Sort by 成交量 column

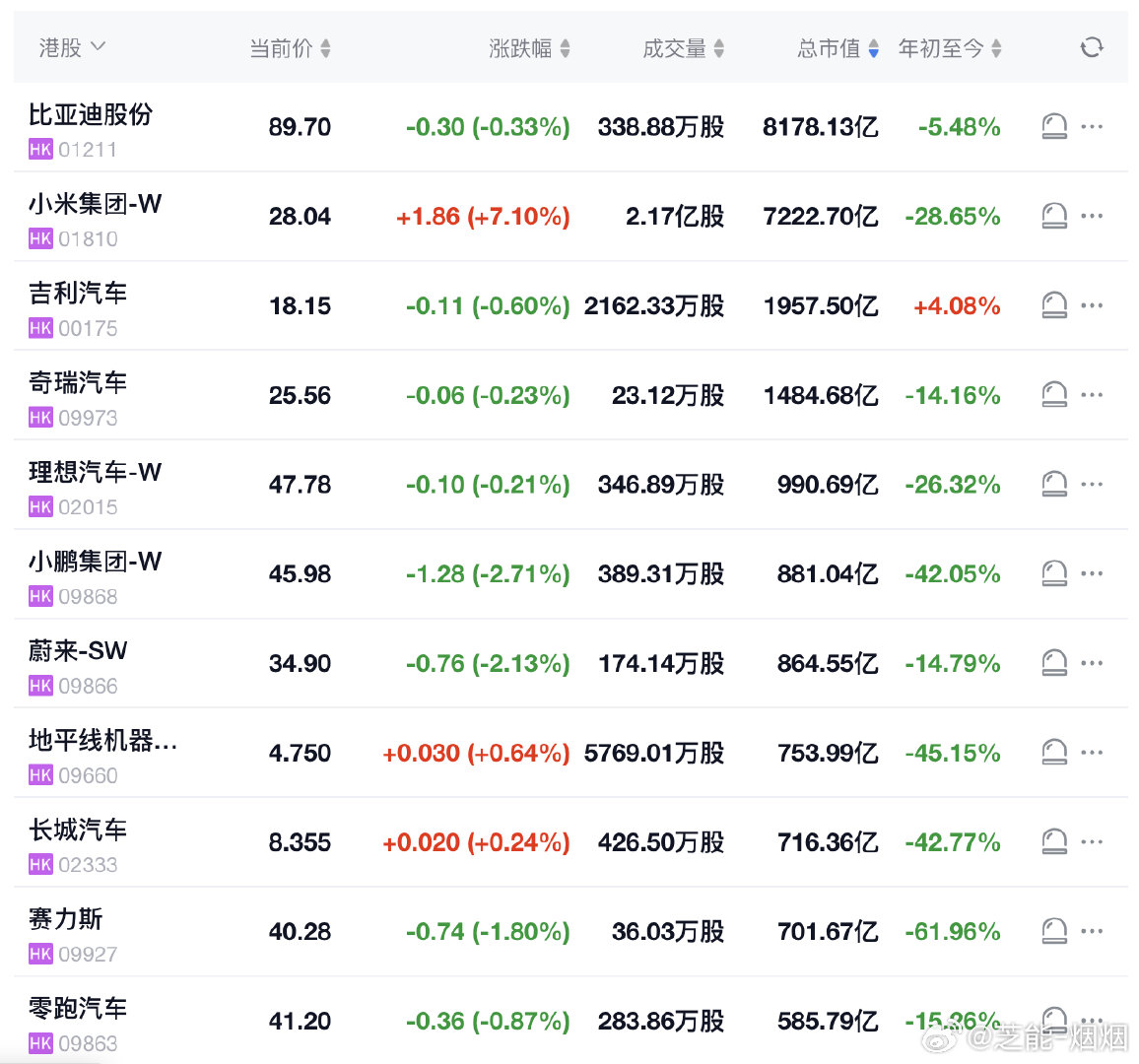[683, 48]
